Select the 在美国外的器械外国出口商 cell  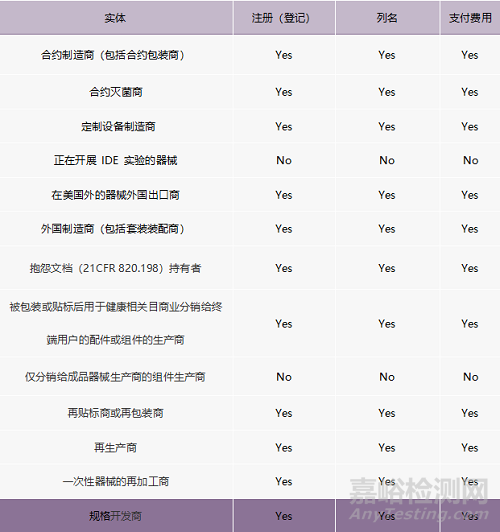pyautogui.click(x=115, y=195)
